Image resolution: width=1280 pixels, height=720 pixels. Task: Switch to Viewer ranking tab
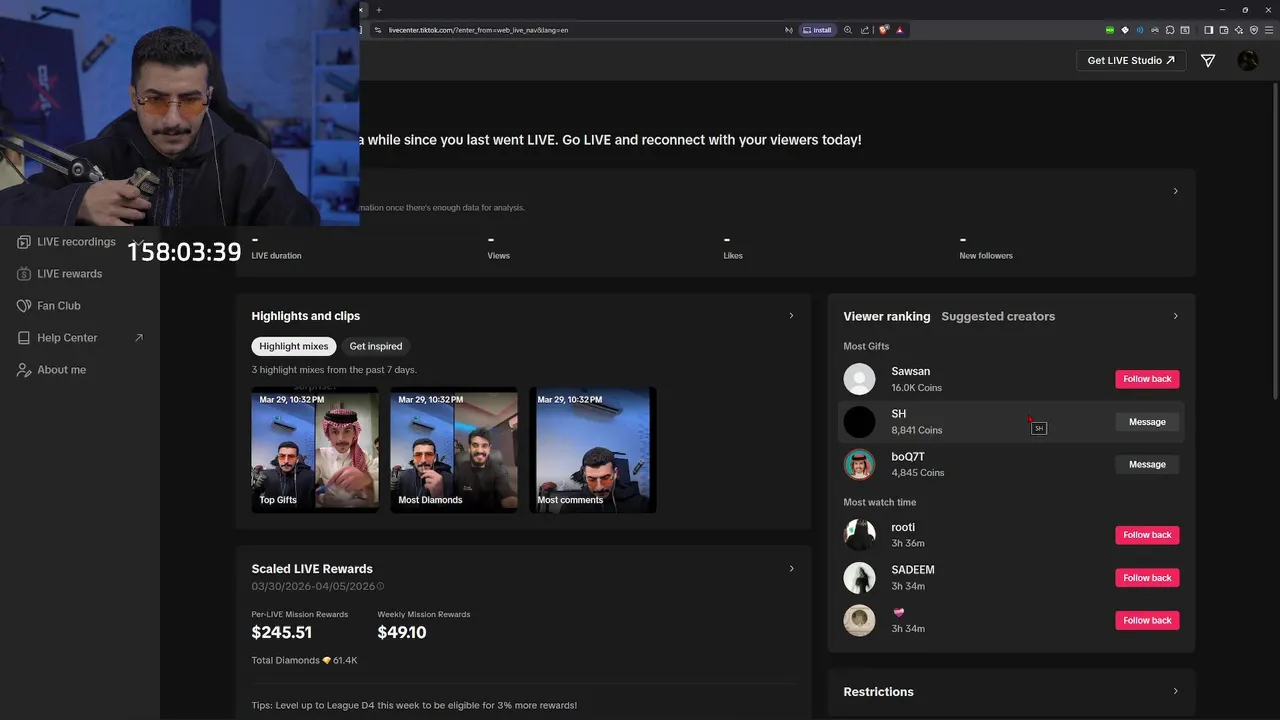point(887,316)
